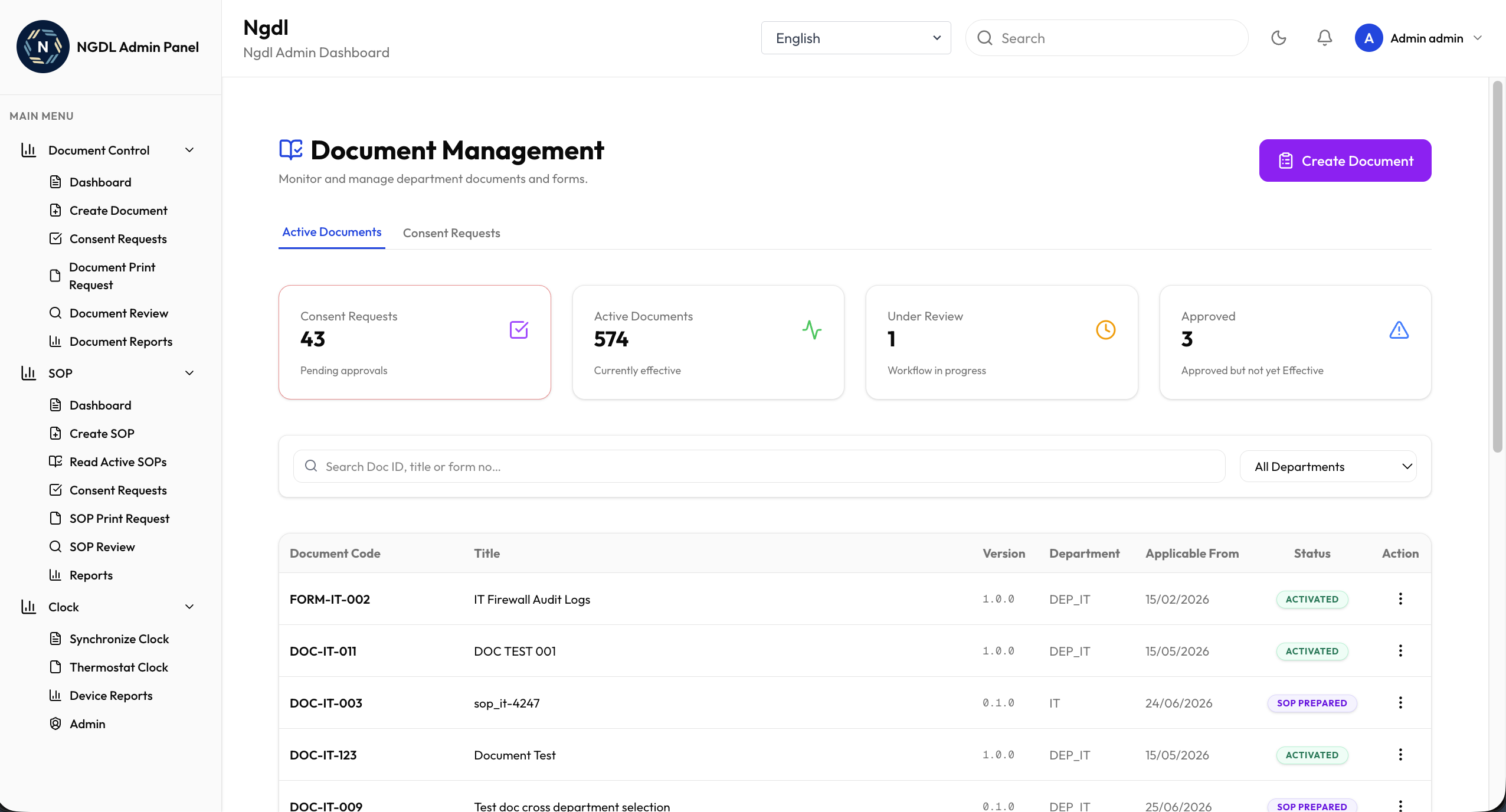This screenshot has width=1506, height=812.
Task: Open actions menu for DOC-IT-011
Action: (1400, 650)
